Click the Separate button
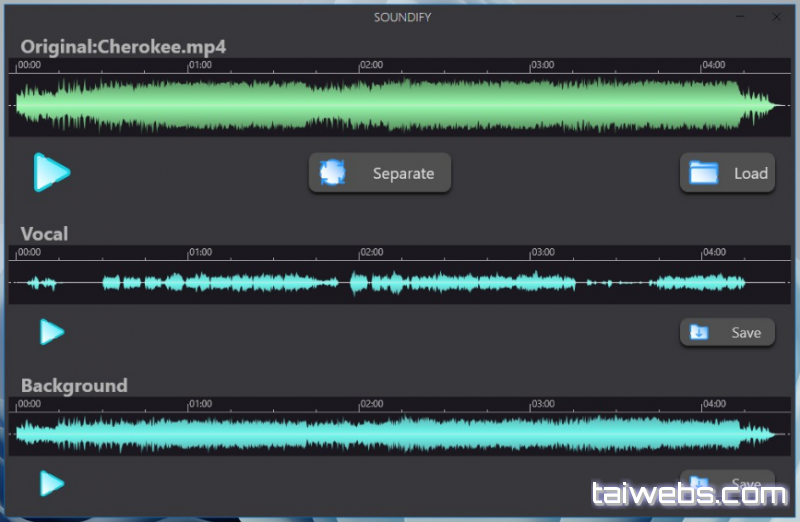 [x=380, y=173]
